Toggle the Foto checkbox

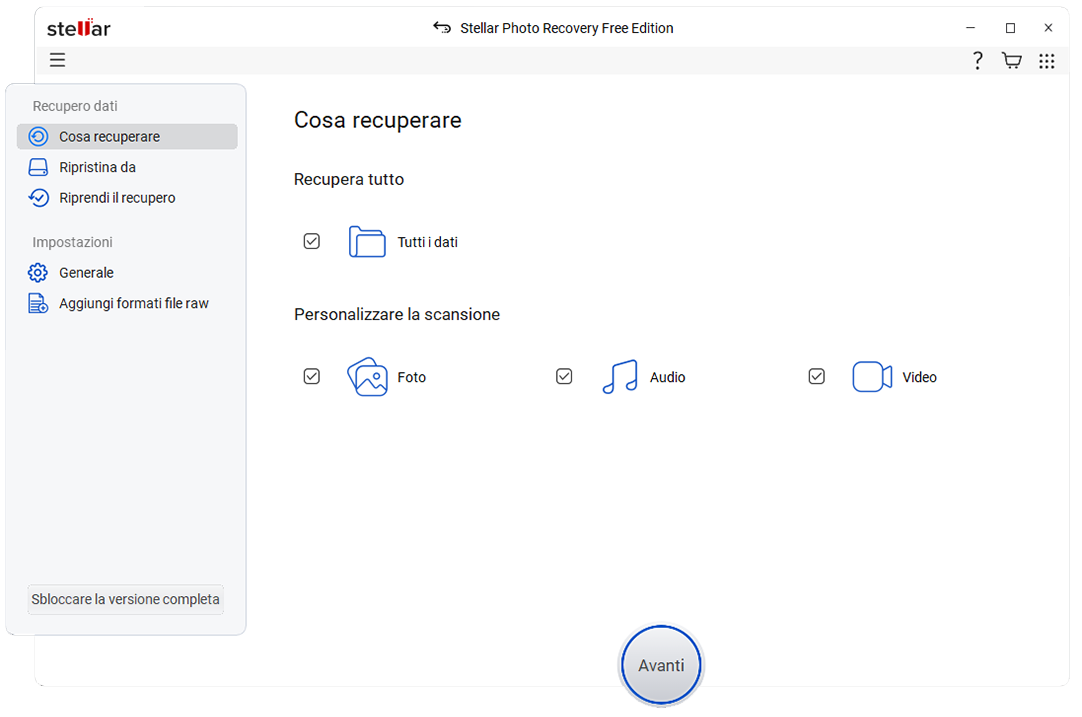(312, 376)
